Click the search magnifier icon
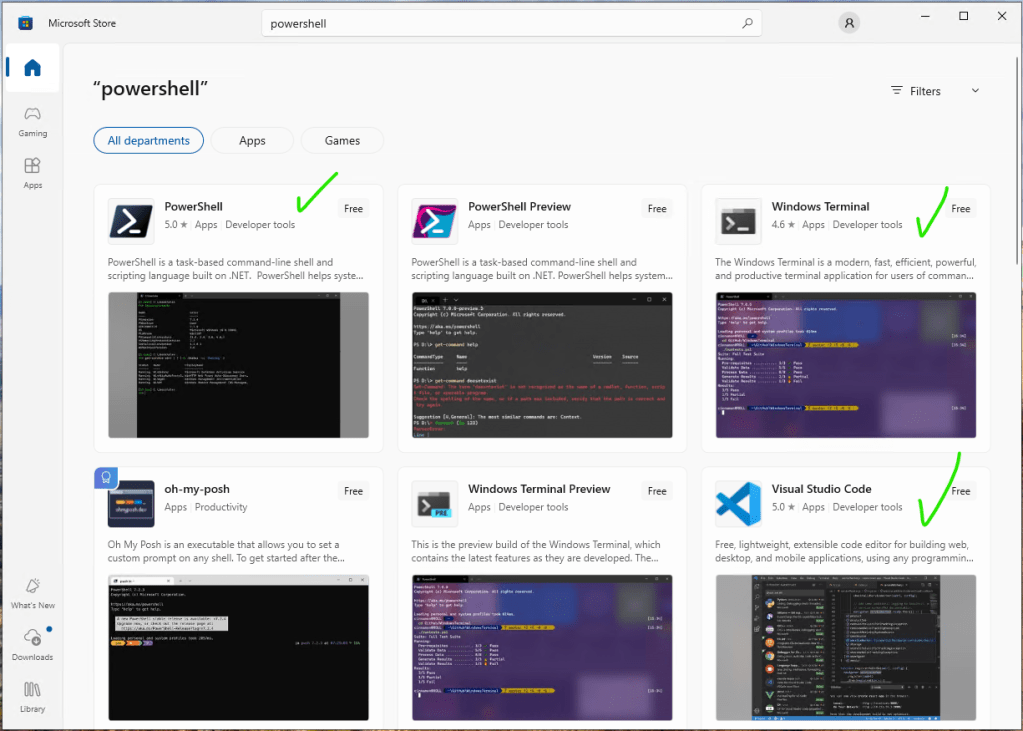The width and height of the screenshot is (1023, 731). click(747, 23)
